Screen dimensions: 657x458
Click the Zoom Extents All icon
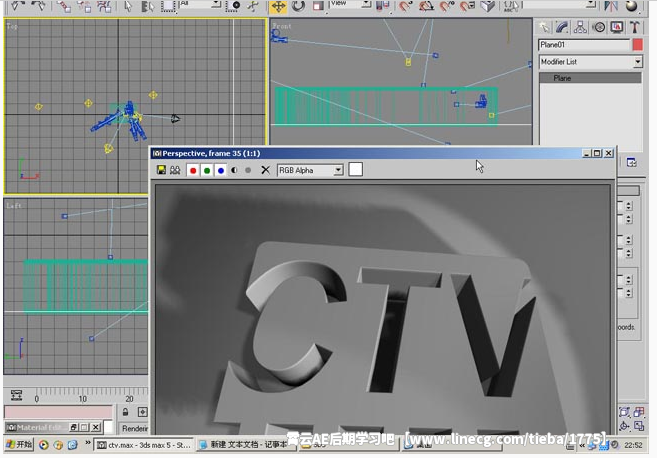point(639,412)
